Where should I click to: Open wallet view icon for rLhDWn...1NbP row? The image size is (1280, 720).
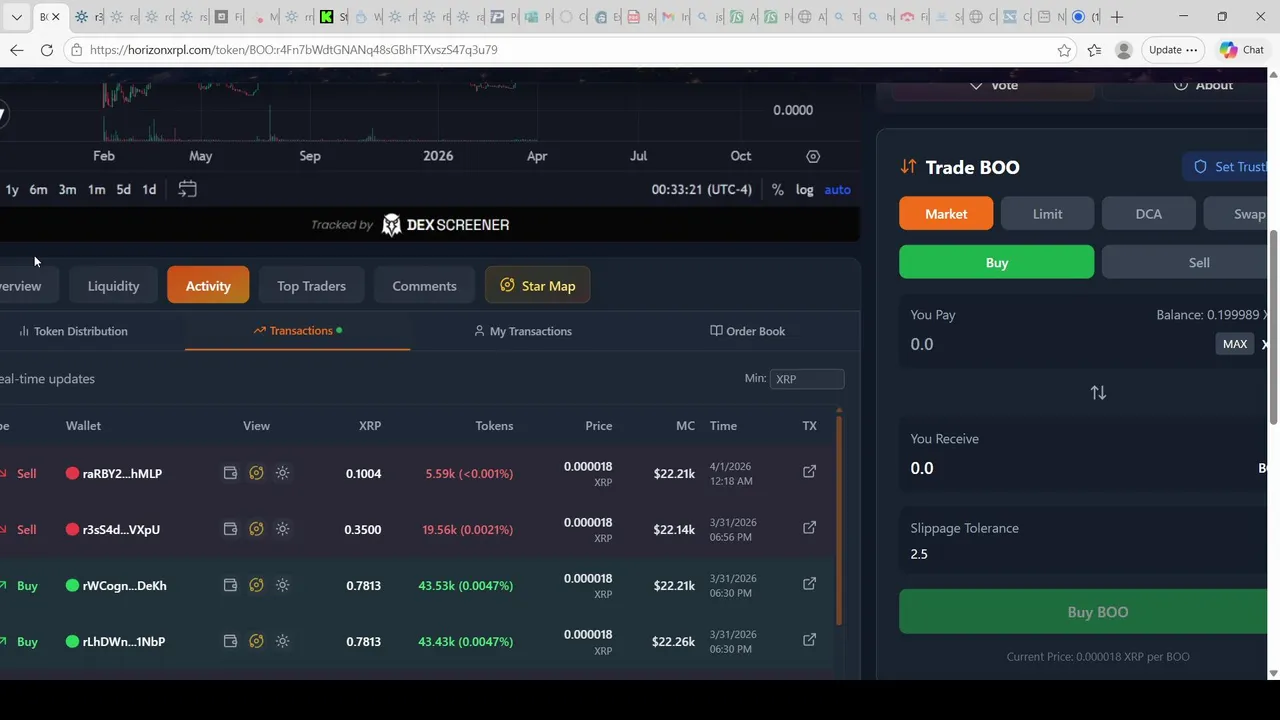point(230,641)
